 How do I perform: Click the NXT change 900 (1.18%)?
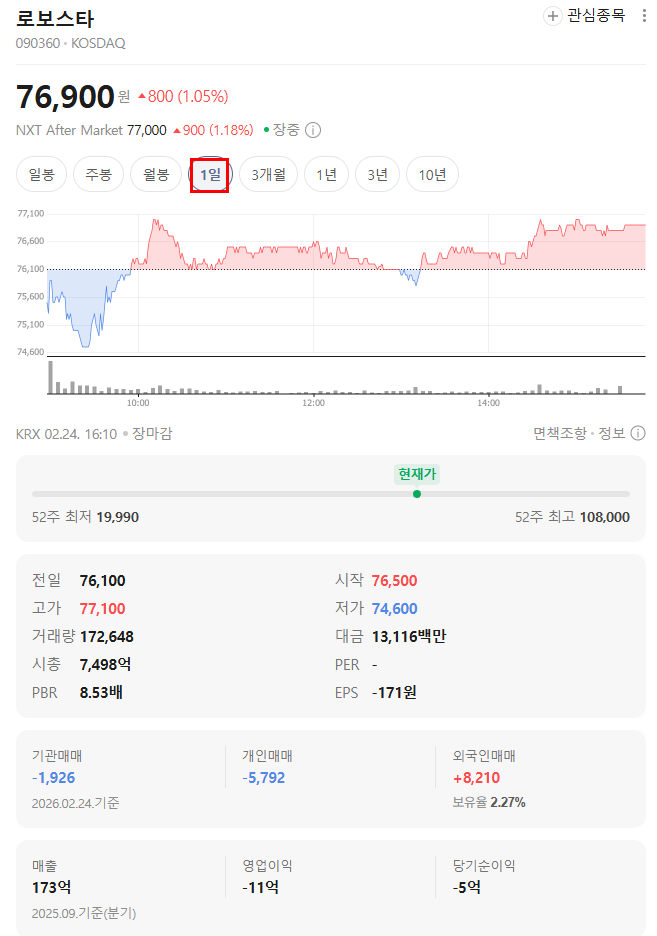213,130
